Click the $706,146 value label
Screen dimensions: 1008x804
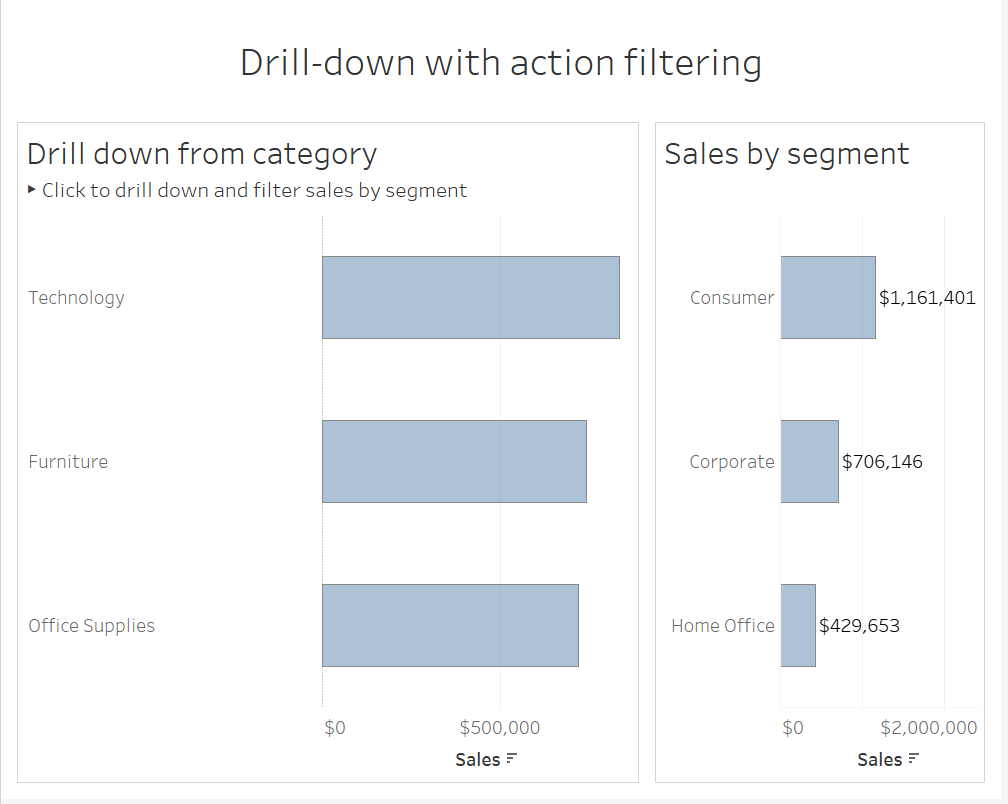(x=882, y=461)
